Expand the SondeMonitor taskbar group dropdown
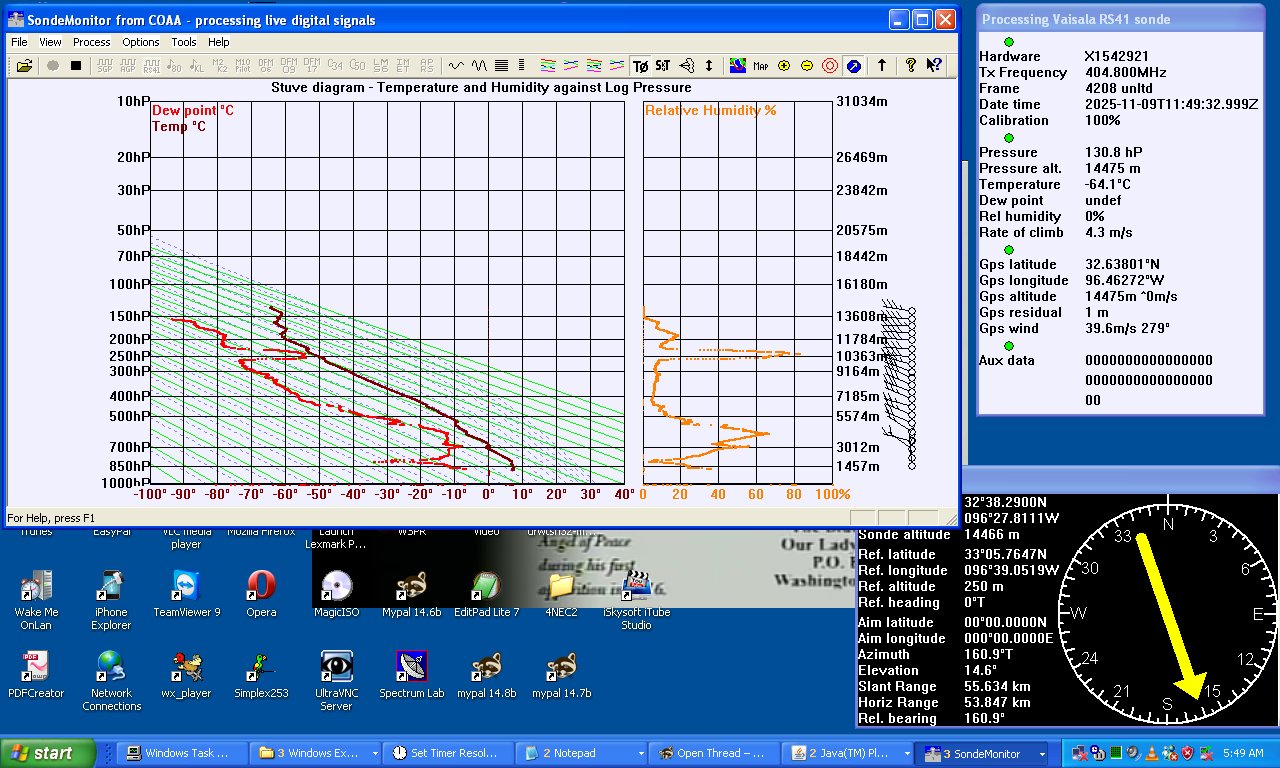 [x=1041, y=753]
